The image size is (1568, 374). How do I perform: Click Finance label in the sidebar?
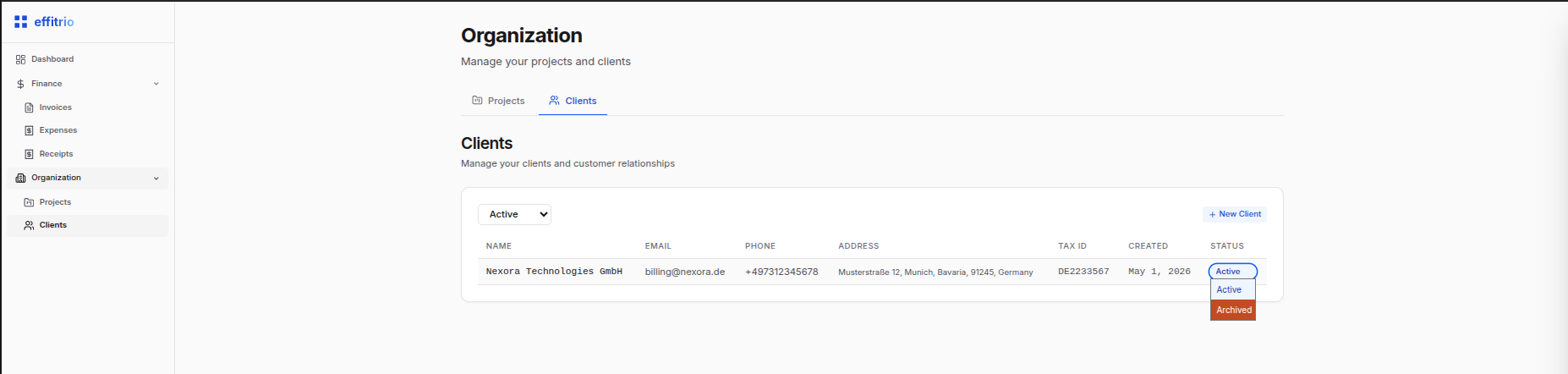(x=47, y=84)
